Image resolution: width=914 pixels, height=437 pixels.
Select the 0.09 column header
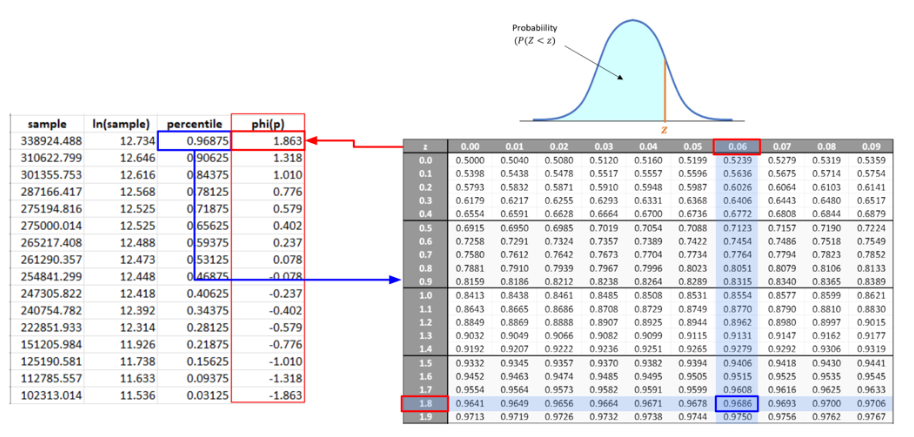871,146
